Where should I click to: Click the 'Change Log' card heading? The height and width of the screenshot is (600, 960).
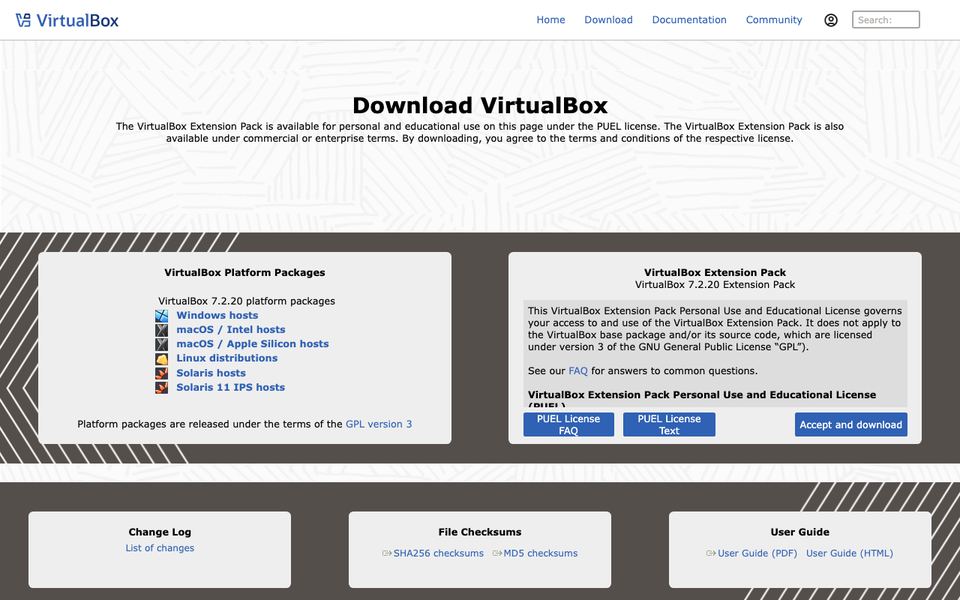160,532
